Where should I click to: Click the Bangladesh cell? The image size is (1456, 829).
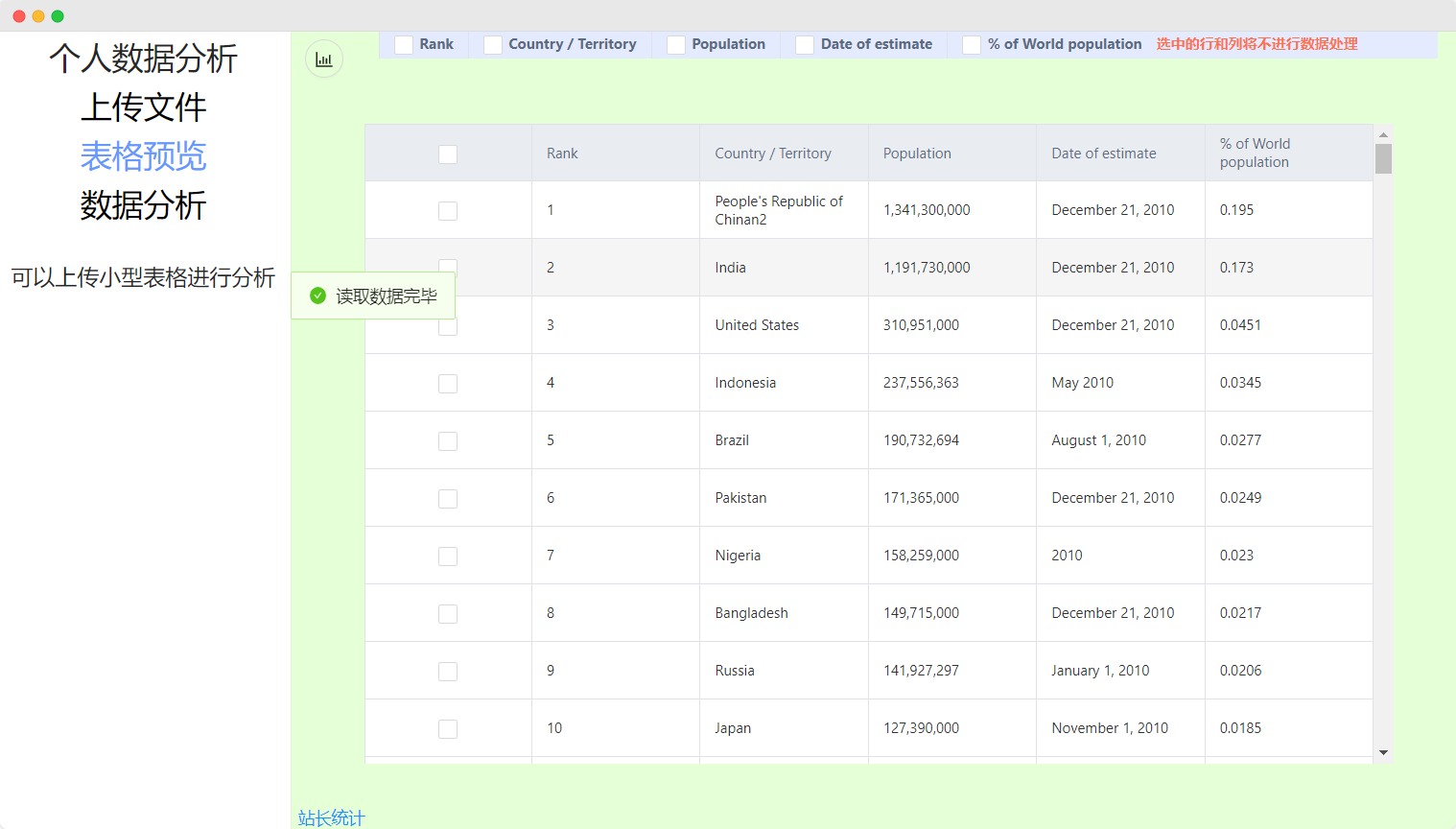tap(785, 613)
